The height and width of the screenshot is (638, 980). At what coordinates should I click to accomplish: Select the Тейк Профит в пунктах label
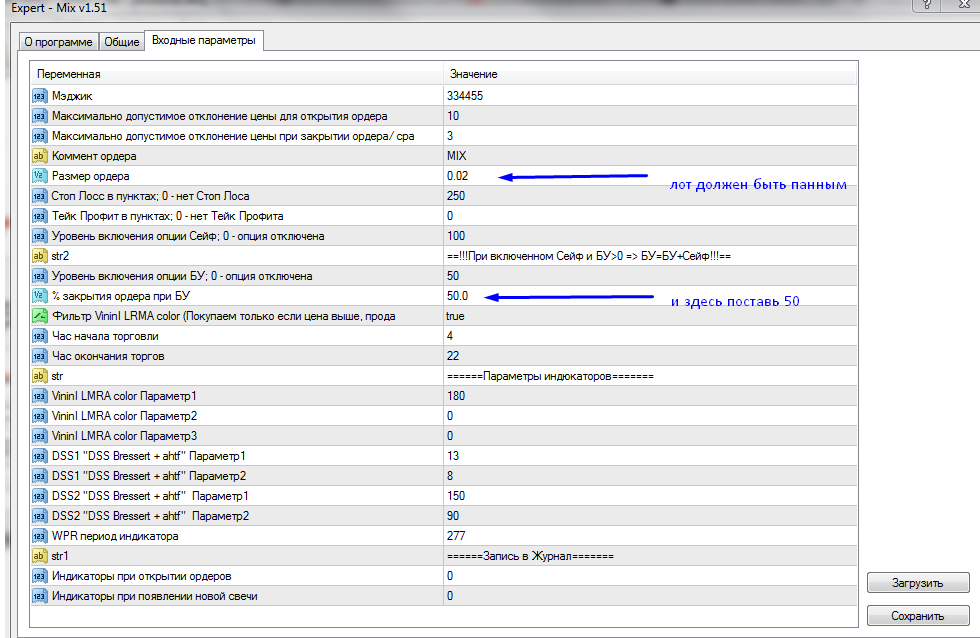[x=168, y=216]
